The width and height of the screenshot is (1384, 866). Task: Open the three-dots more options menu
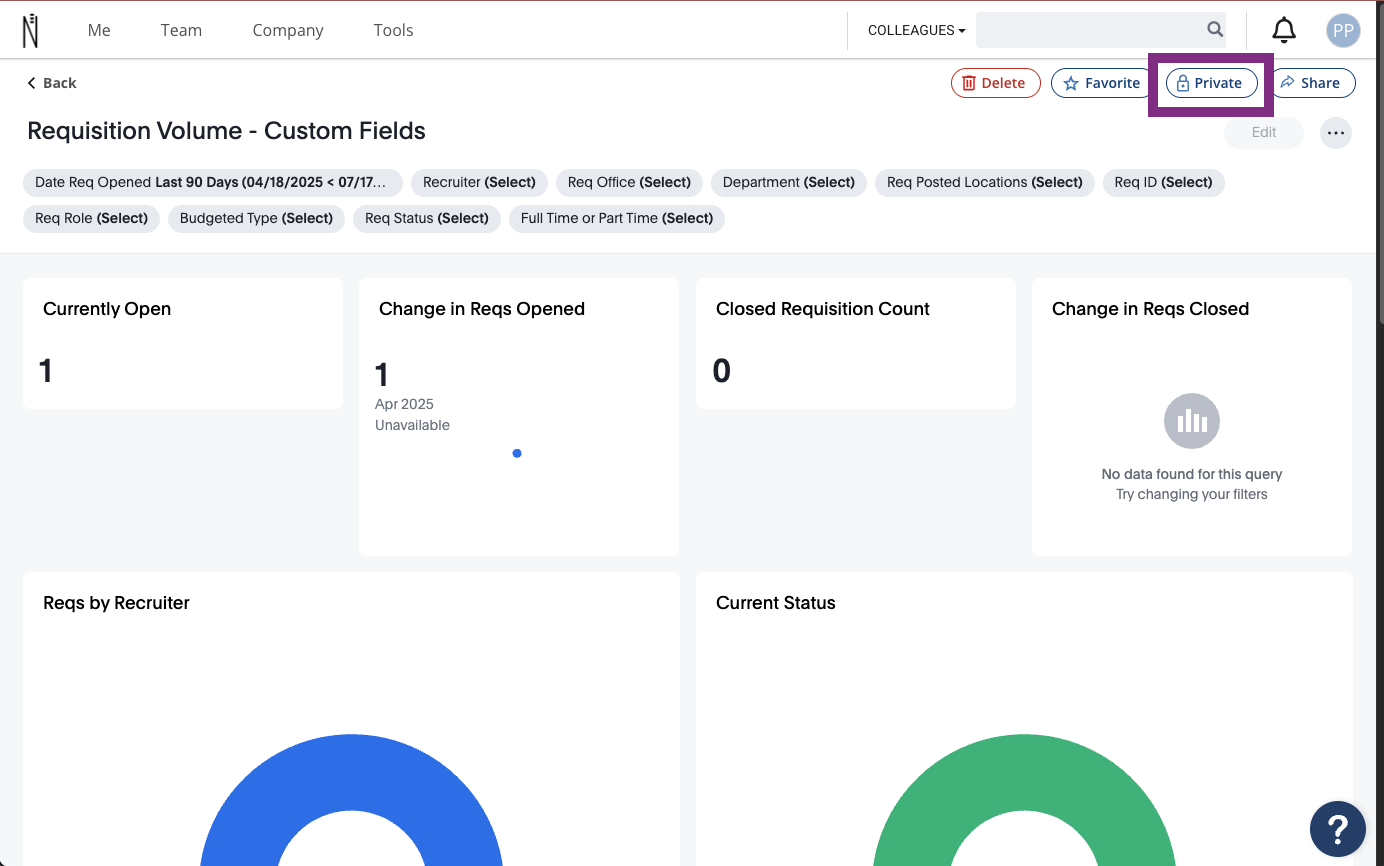tap(1336, 132)
